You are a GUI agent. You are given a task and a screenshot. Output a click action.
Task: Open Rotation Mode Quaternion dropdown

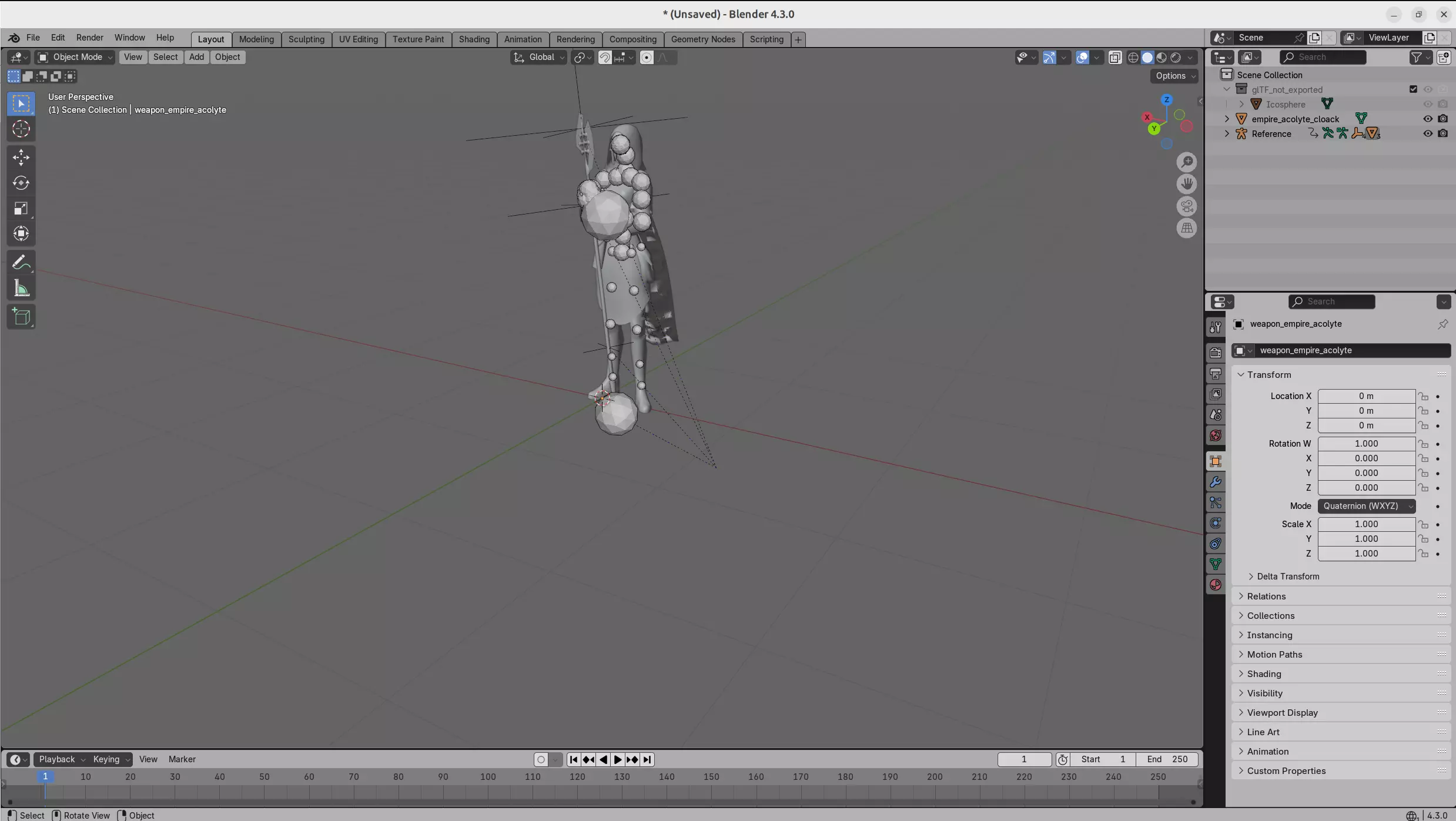click(1366, 506)
